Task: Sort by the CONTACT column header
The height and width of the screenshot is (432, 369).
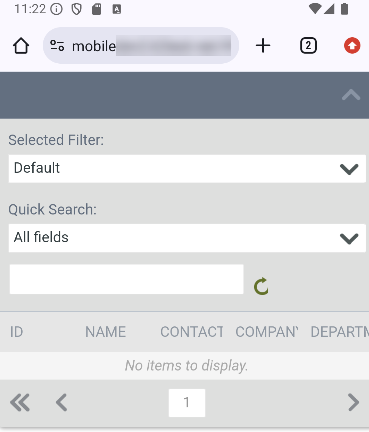Action: [x=192, y=332]
